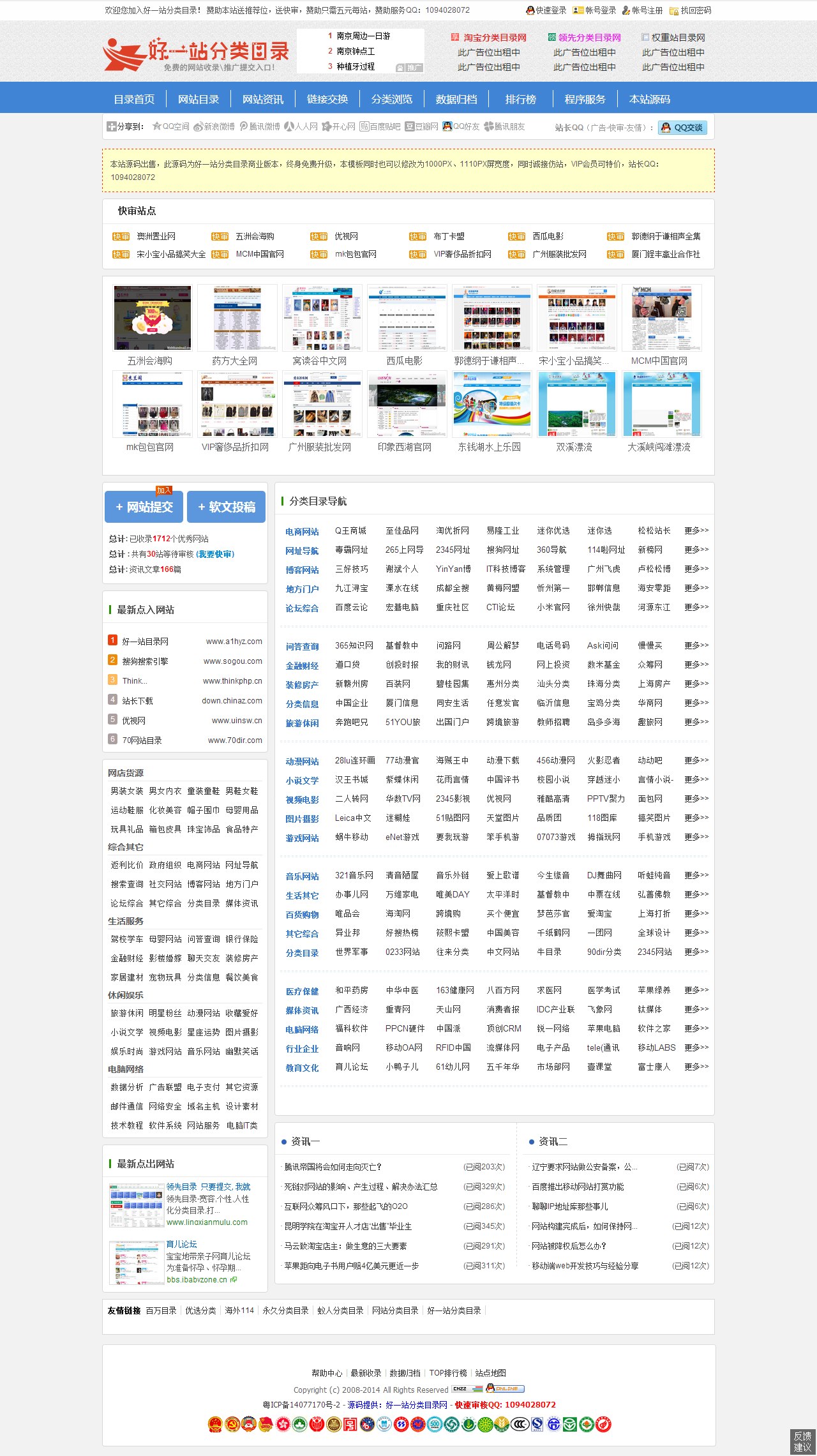Share page to 腾讯微博

[x=260, y=127]
